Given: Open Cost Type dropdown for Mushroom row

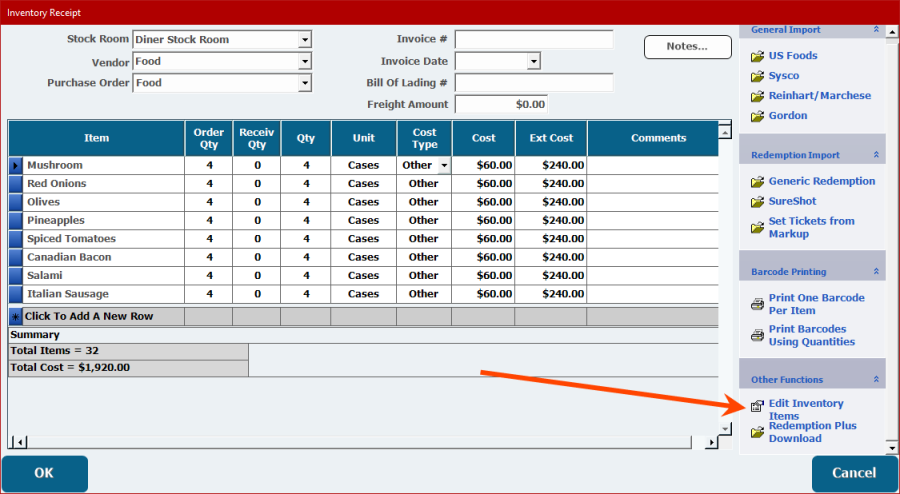Looking at the screenshot, I should click(x=443, y=165).
